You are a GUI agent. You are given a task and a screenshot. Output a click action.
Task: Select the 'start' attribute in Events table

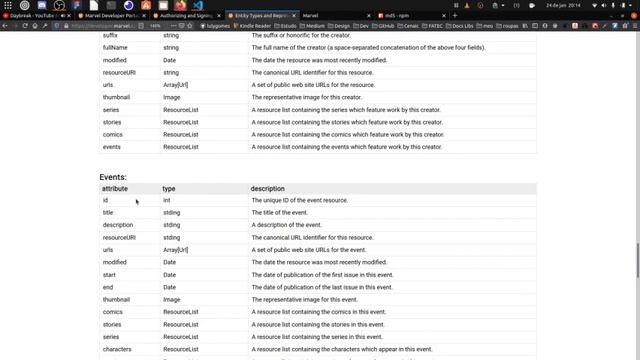coord(109,275)
